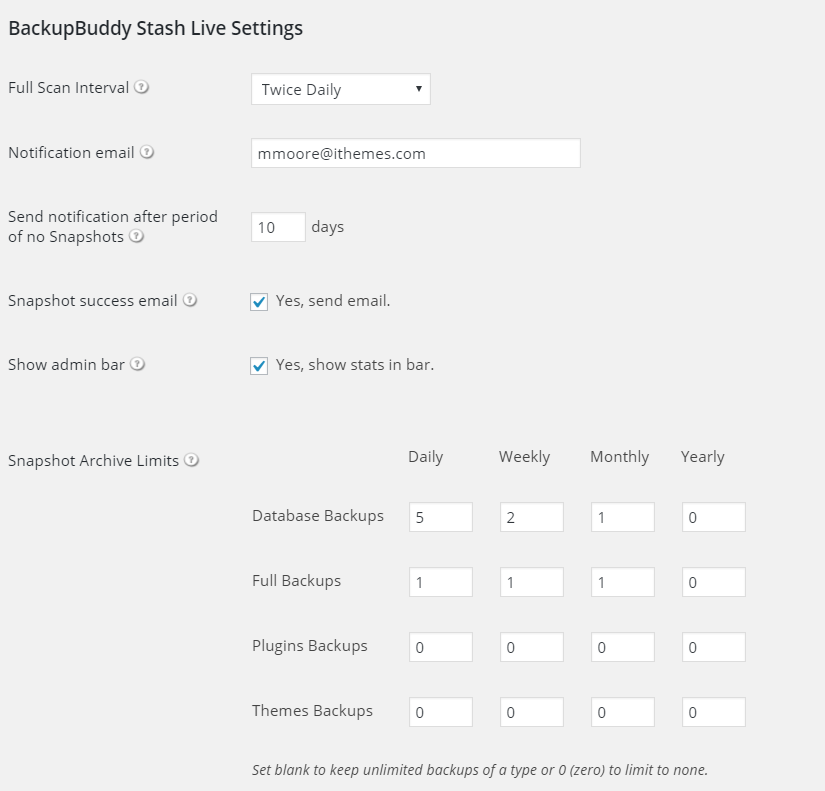
Task: Click the Plugins Backups Weekly field
Action: [x=532, y=647]
